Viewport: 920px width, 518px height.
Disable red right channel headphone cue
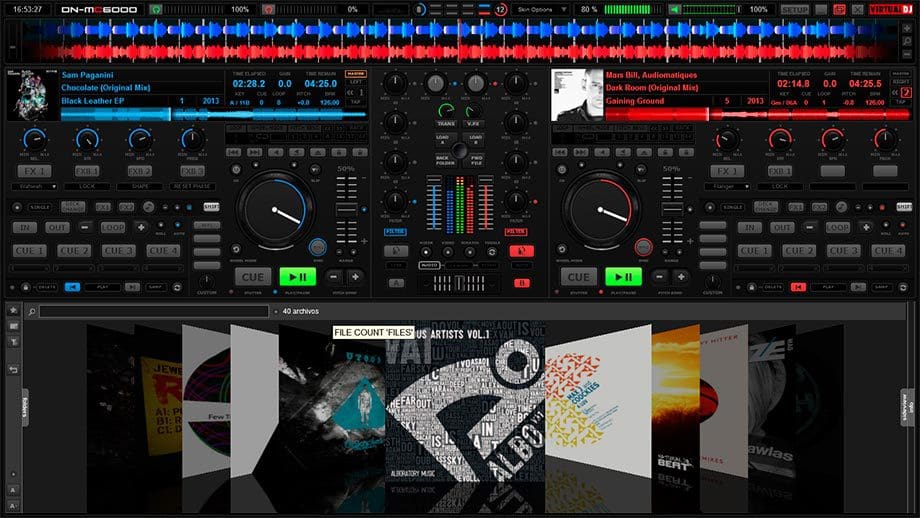pos(522,251)
